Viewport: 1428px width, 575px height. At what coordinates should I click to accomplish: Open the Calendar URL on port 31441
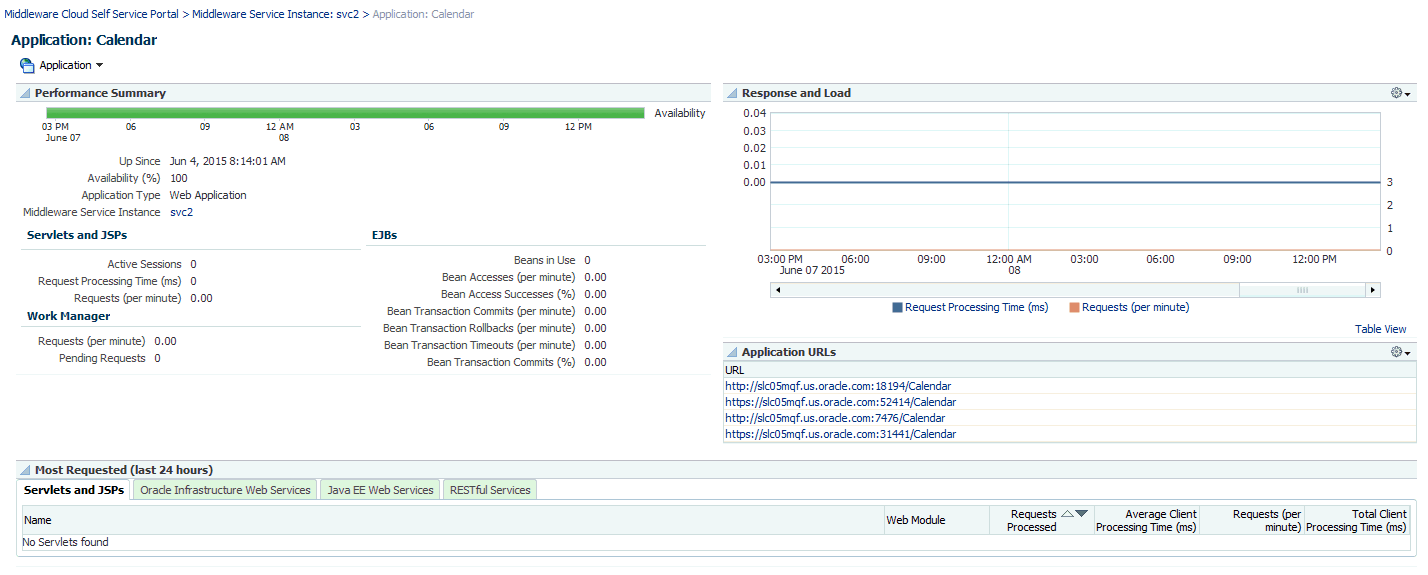pos(841,434)
